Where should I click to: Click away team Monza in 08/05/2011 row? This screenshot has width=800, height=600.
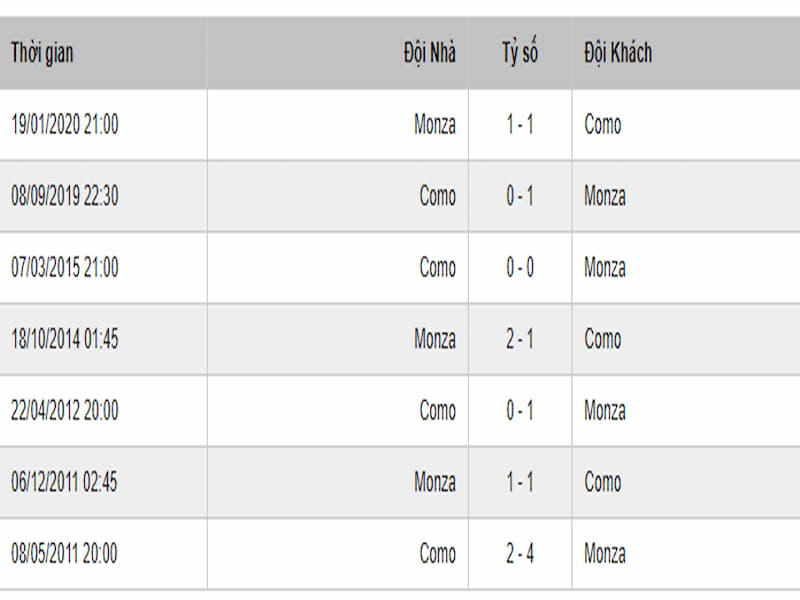tap(605, 553)
